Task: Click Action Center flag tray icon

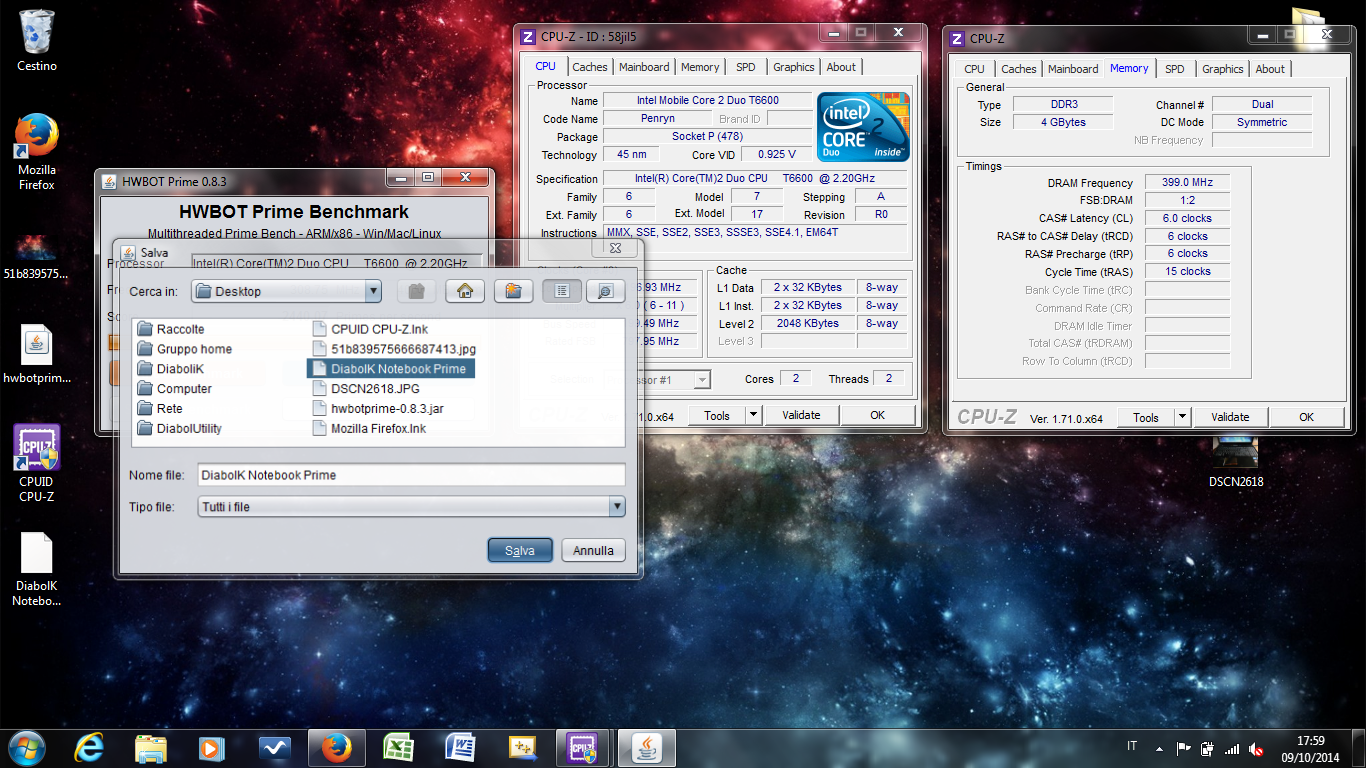Action: click(1183, 748)
